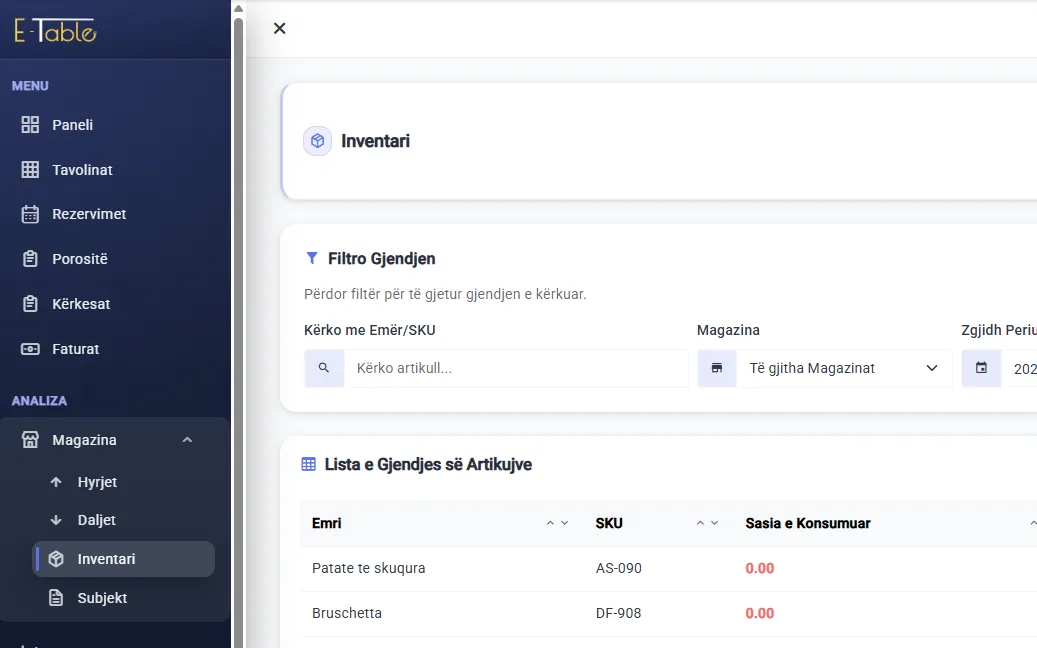
Task: Sort ascending by SKU column
Action: coord(700,523)
